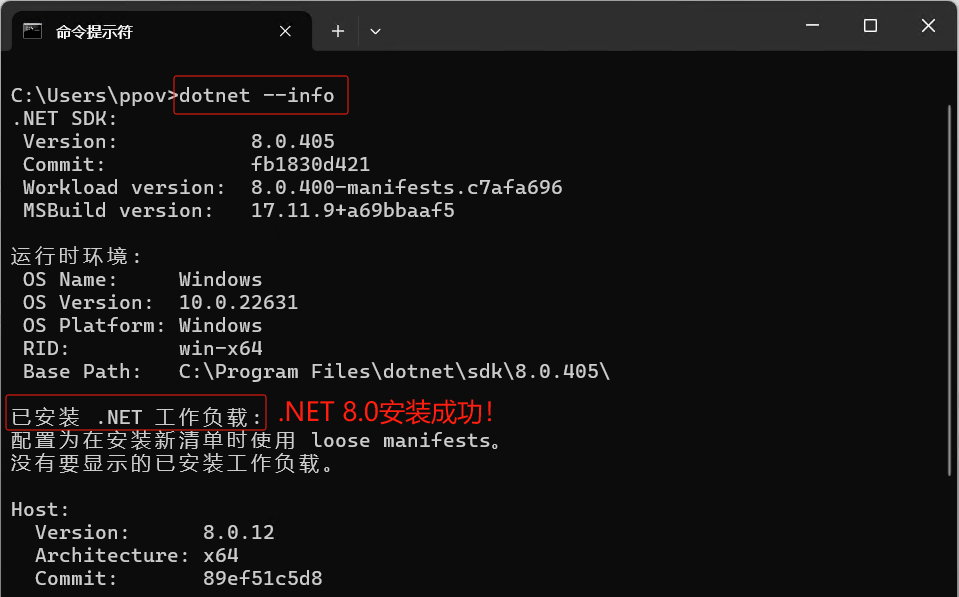Click the Host Version 8.0.12 value
Image resolution: width=959 pixels, height=597 pixels.
239,532
